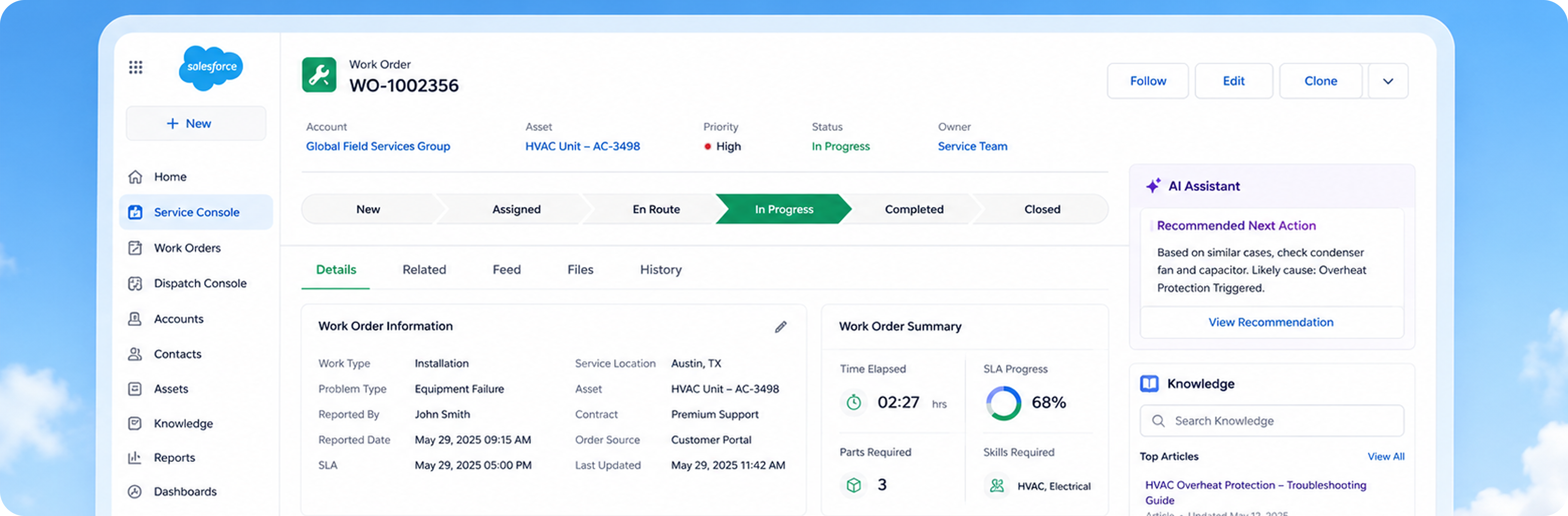
Task: Click View All next to Top Articles
Action: pyautogui.click(x=1386, y=456)
